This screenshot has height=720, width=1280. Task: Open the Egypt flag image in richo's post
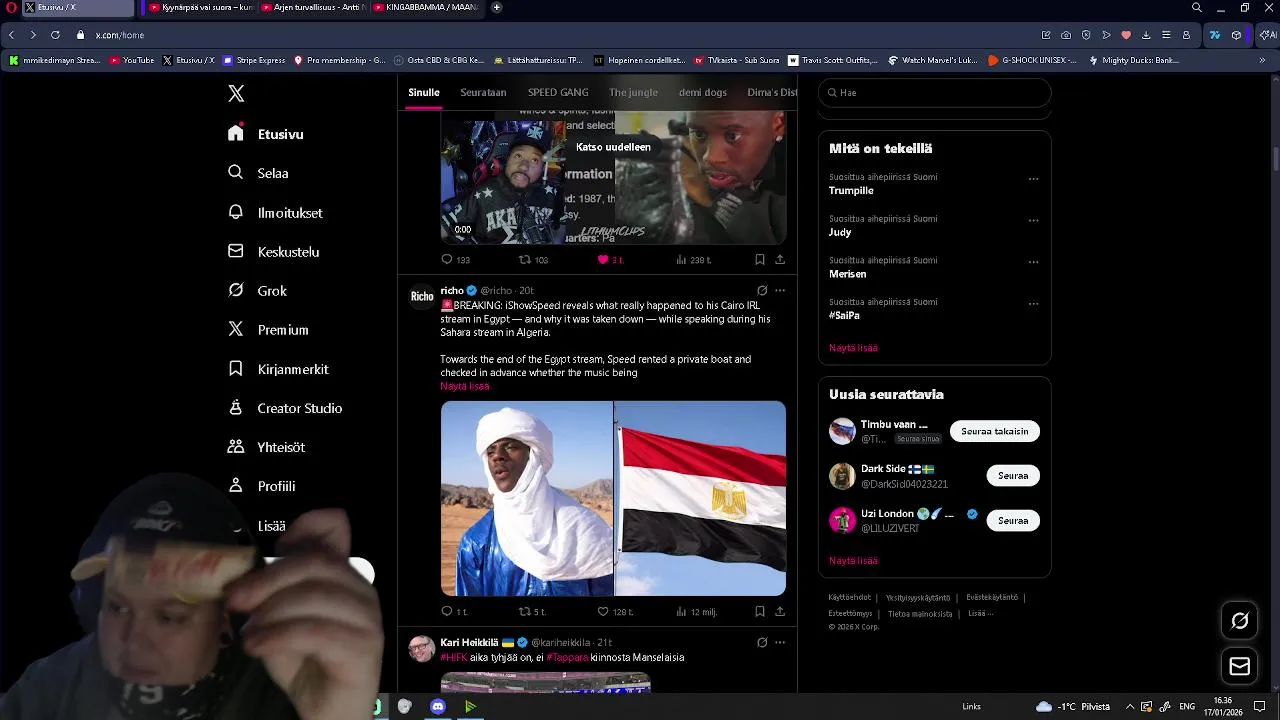click(701, 498)
